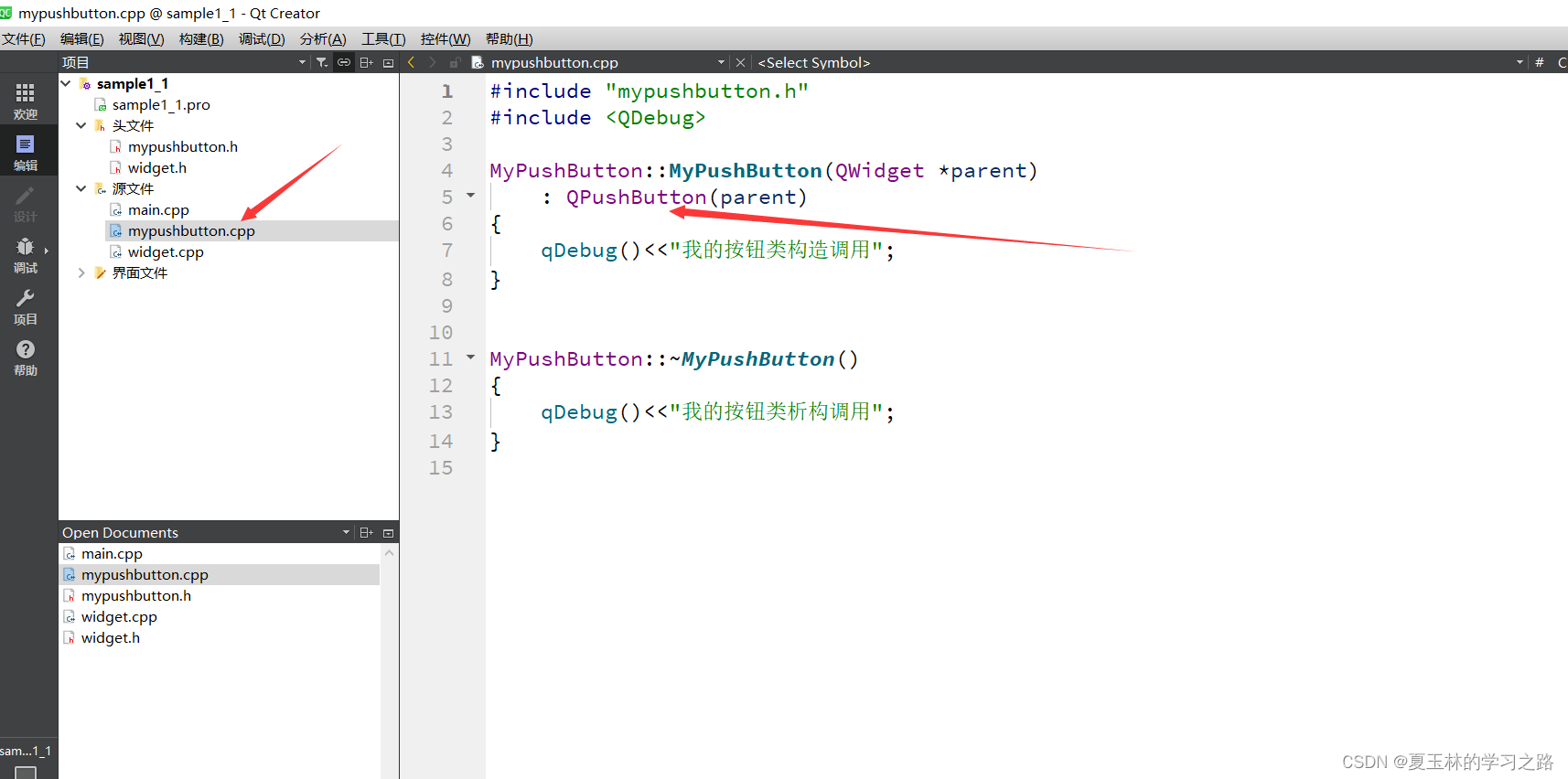Open the editor document selector dropdown
This screenshot has height=779, width=1568.
click(722, 62)
